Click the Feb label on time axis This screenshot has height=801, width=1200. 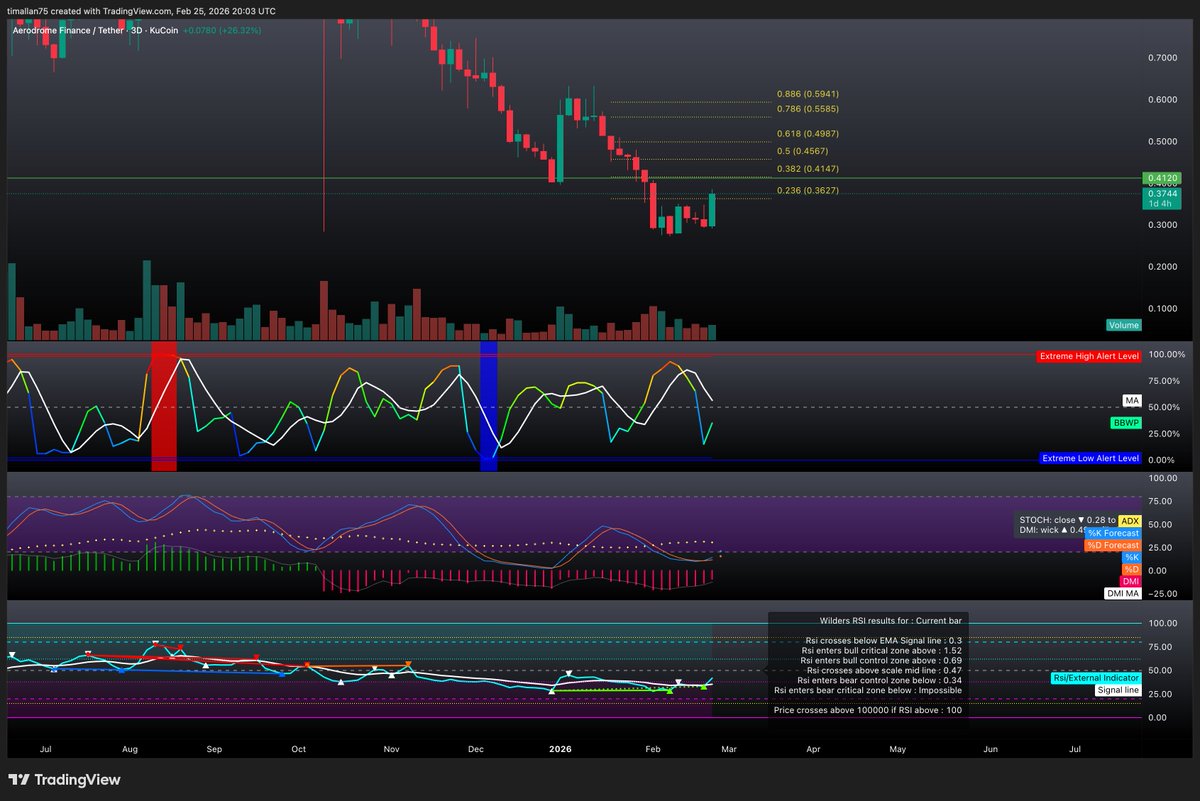coord(653,747)
